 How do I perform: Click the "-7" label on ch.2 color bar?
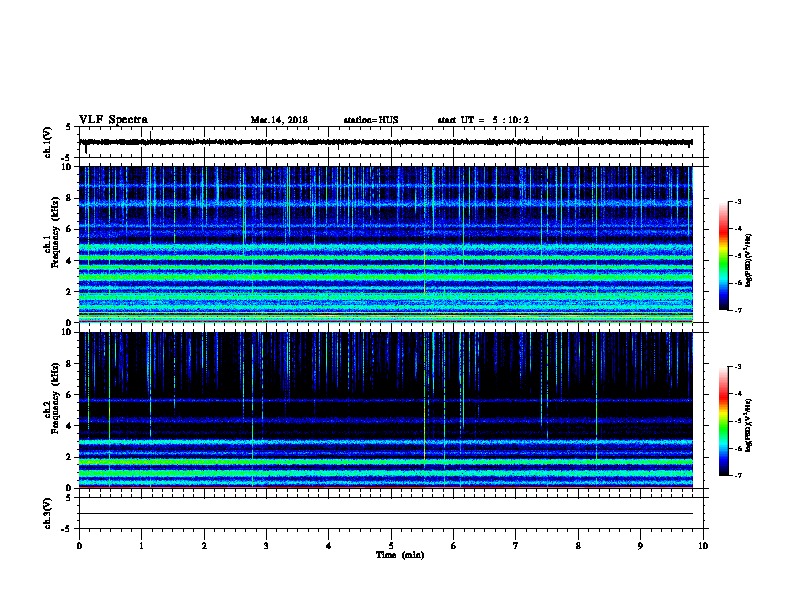[x=737, y=475]
